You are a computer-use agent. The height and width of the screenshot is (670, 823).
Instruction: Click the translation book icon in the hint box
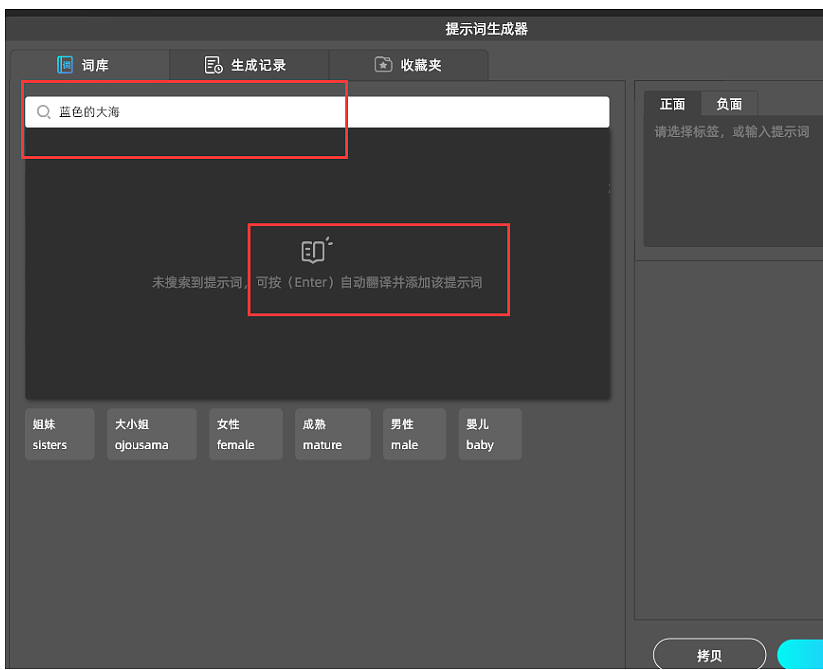tap(314, 249)
